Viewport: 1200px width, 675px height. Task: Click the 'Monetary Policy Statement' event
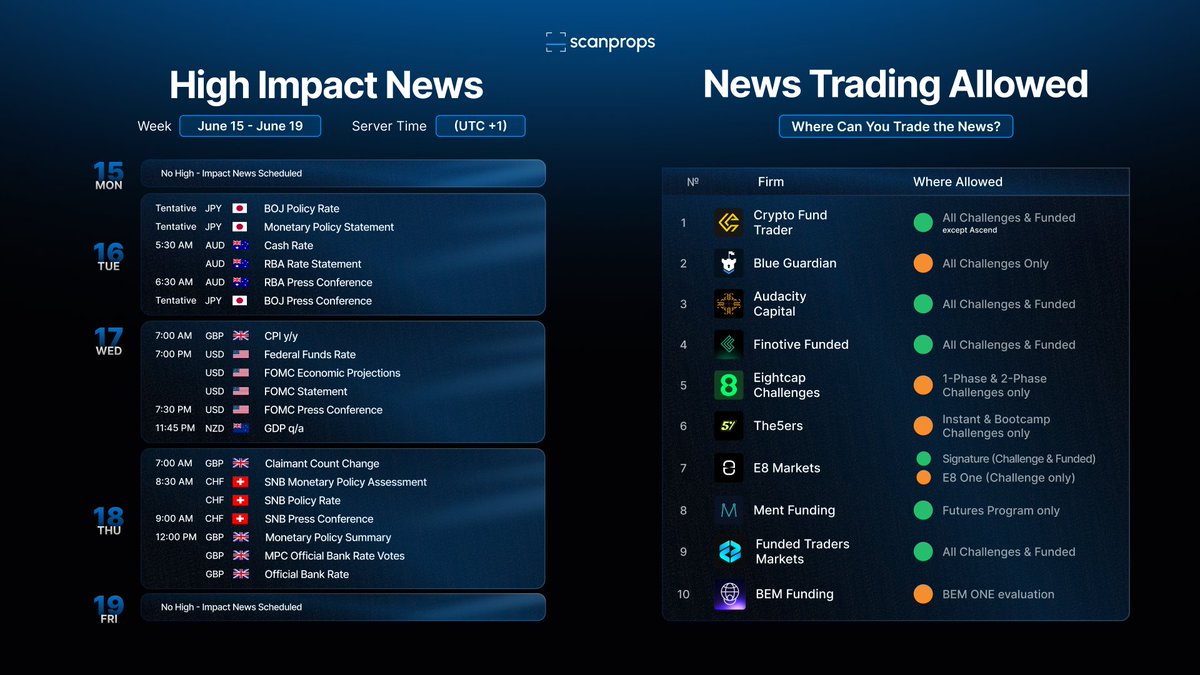(329, 227)
